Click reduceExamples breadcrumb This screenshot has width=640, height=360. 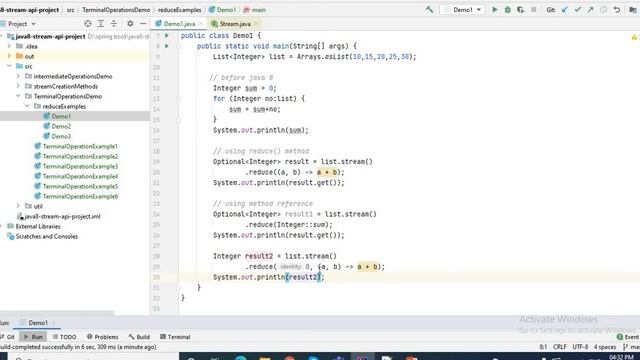[180, 9]
